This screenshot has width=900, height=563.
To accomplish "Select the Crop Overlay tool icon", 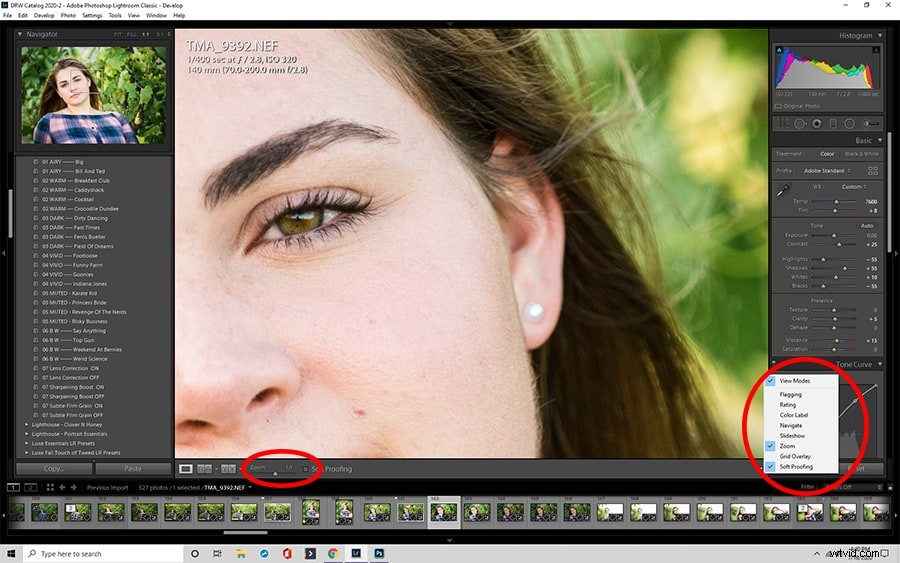I will coord(782,123).
